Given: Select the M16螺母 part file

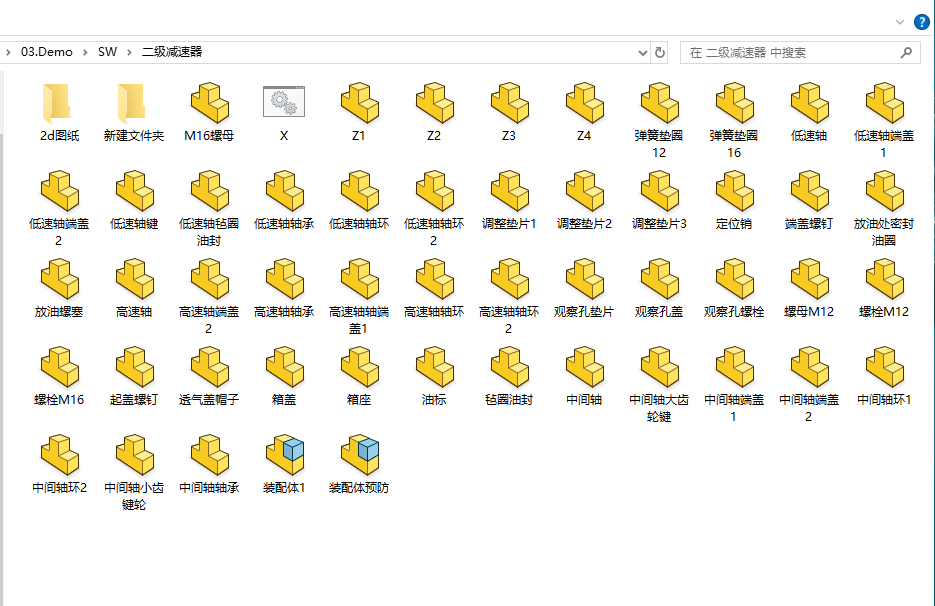Looking at the screenshot, I should [209, 105].
